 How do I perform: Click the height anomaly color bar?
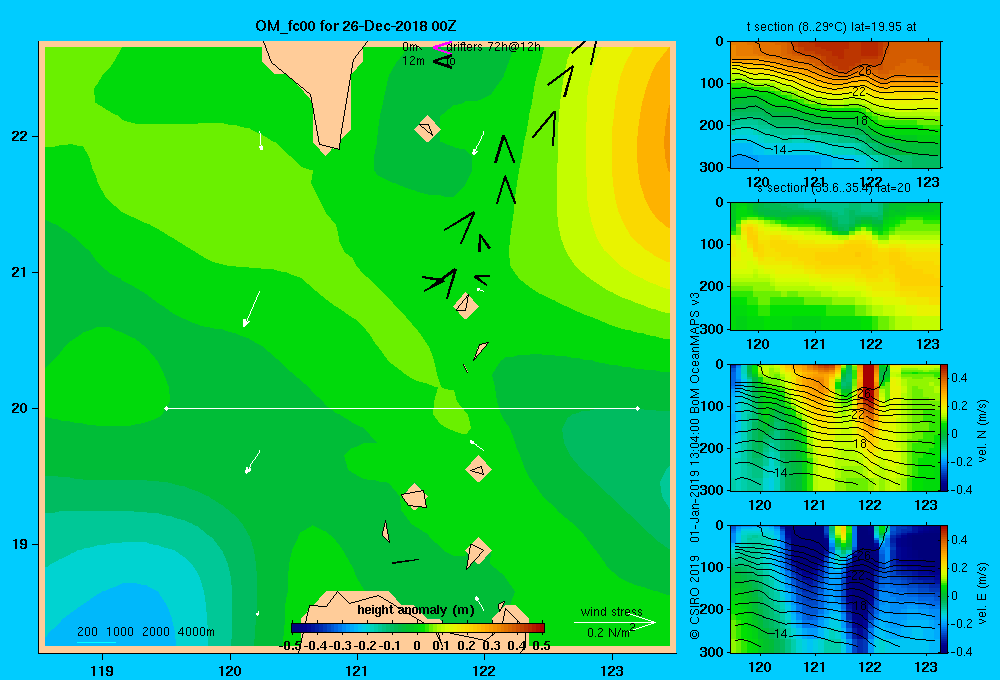point(418,628)
